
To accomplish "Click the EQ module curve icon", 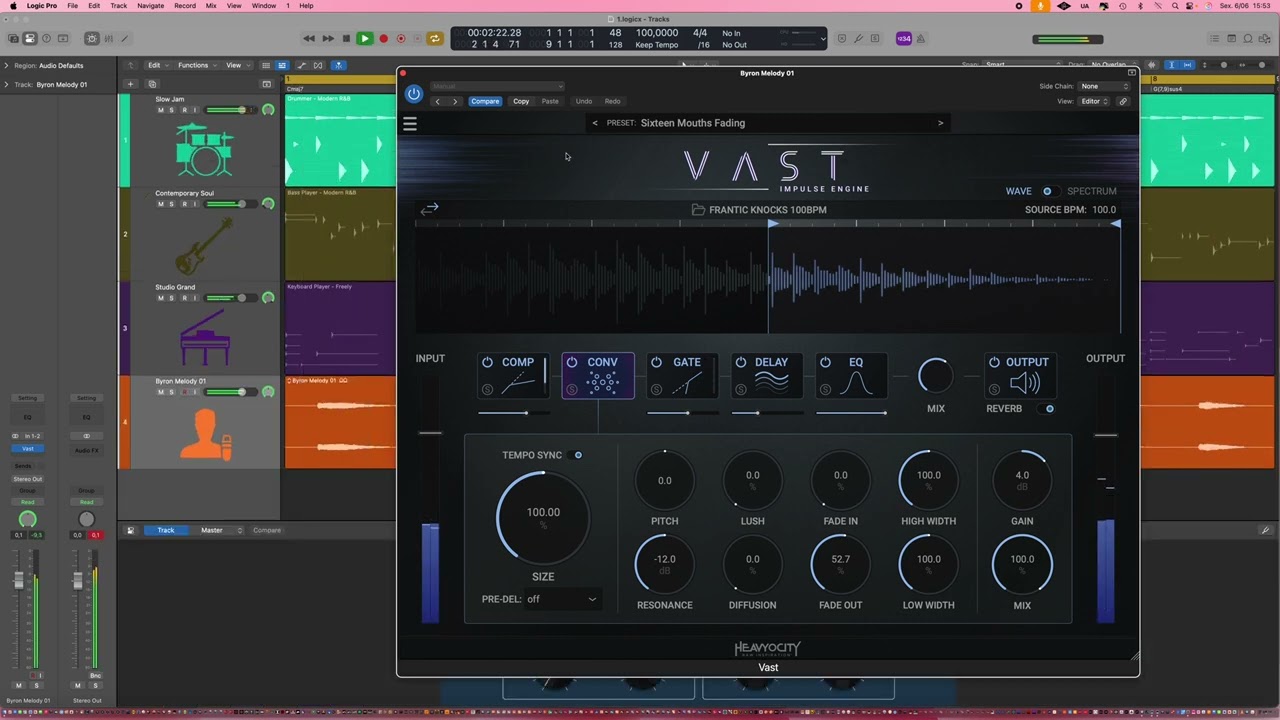I will [856, 383].
